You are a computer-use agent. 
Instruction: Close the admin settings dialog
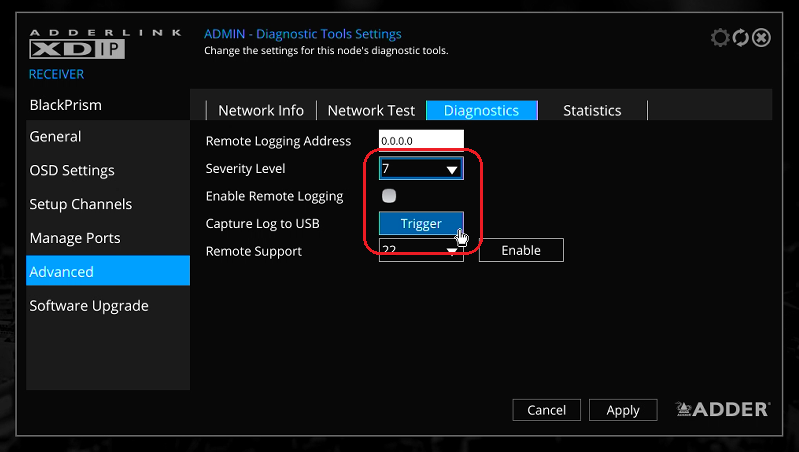click(762, 38)
